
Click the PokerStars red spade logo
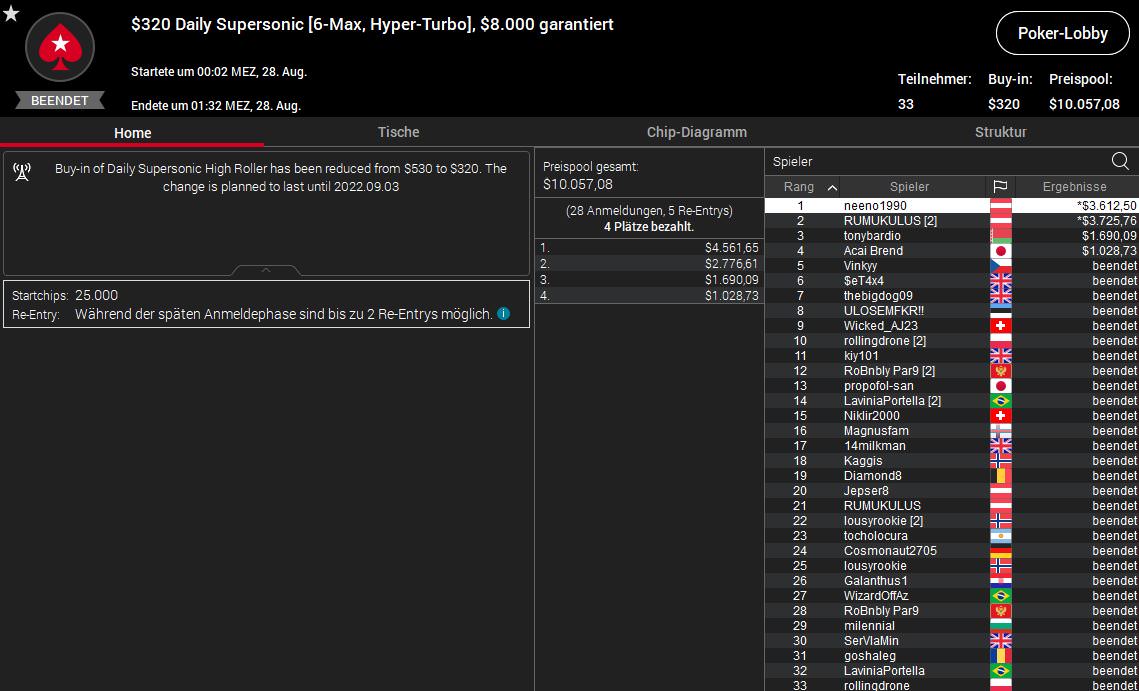[60, 47]
